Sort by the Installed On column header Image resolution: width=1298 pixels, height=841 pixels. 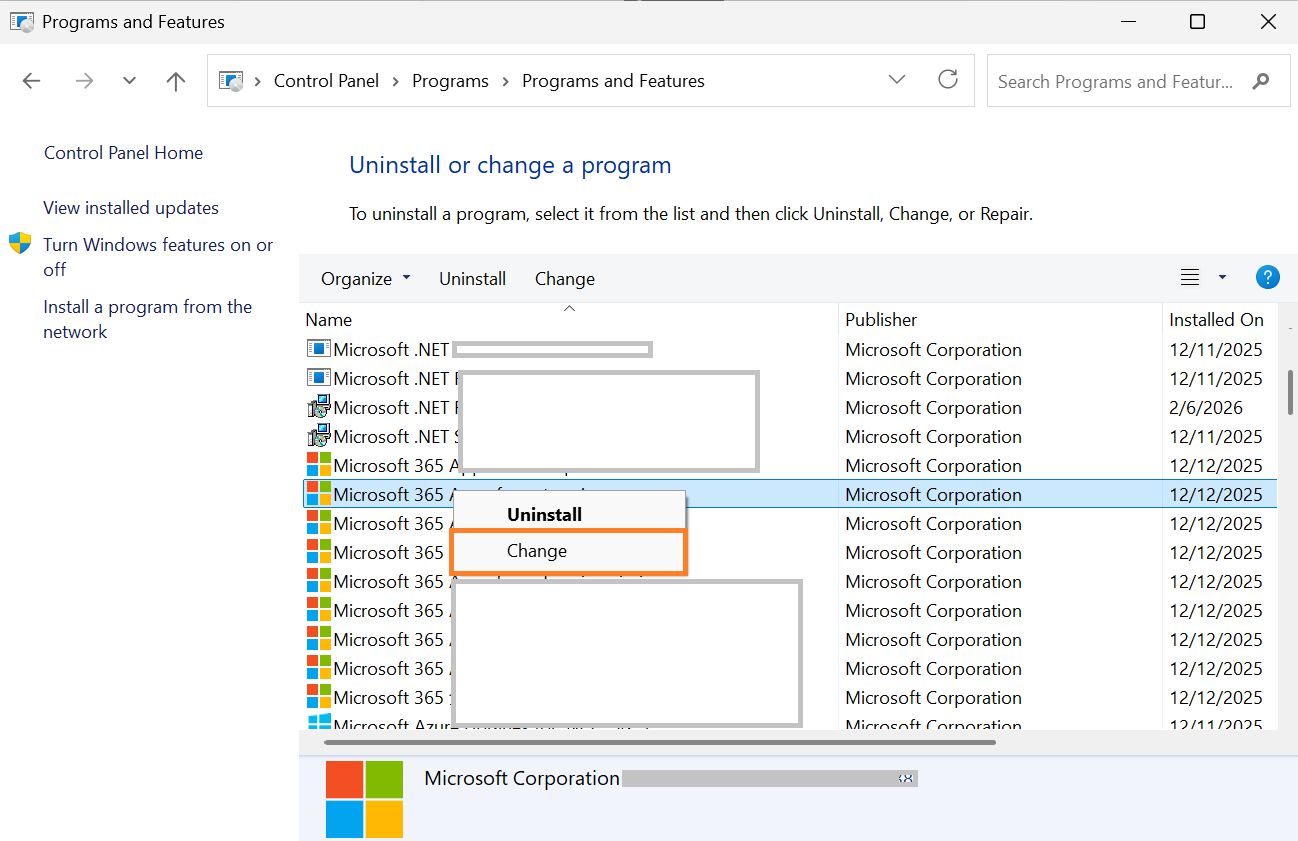(x=1217, y=320)
